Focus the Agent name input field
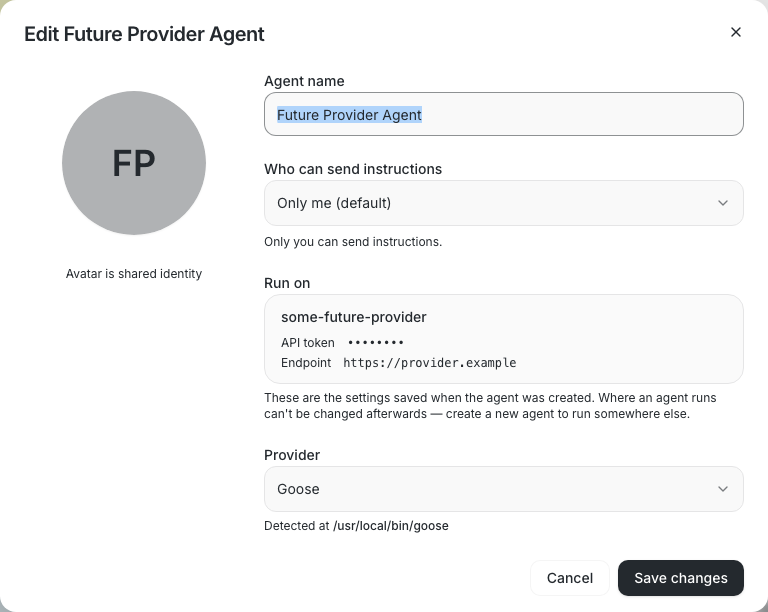This screenshot has width=768, height=612. tap(504, 115)
